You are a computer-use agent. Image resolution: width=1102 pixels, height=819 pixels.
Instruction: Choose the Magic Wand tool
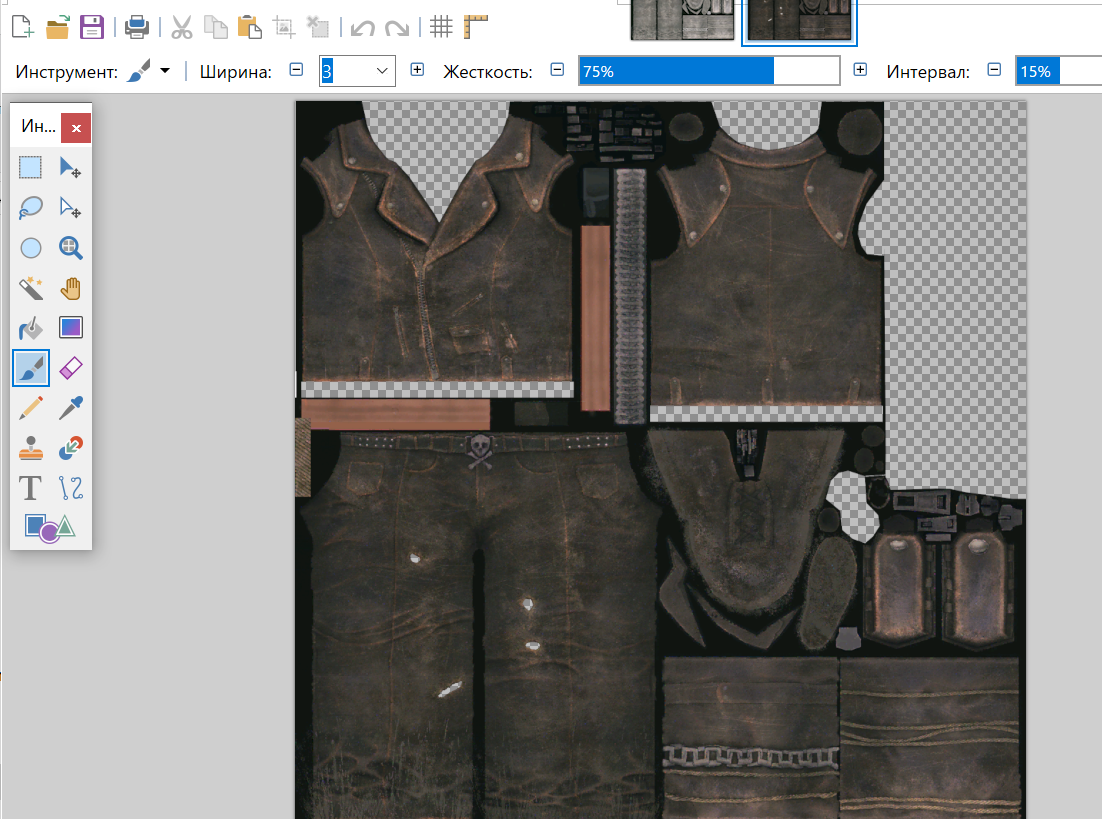31,288
